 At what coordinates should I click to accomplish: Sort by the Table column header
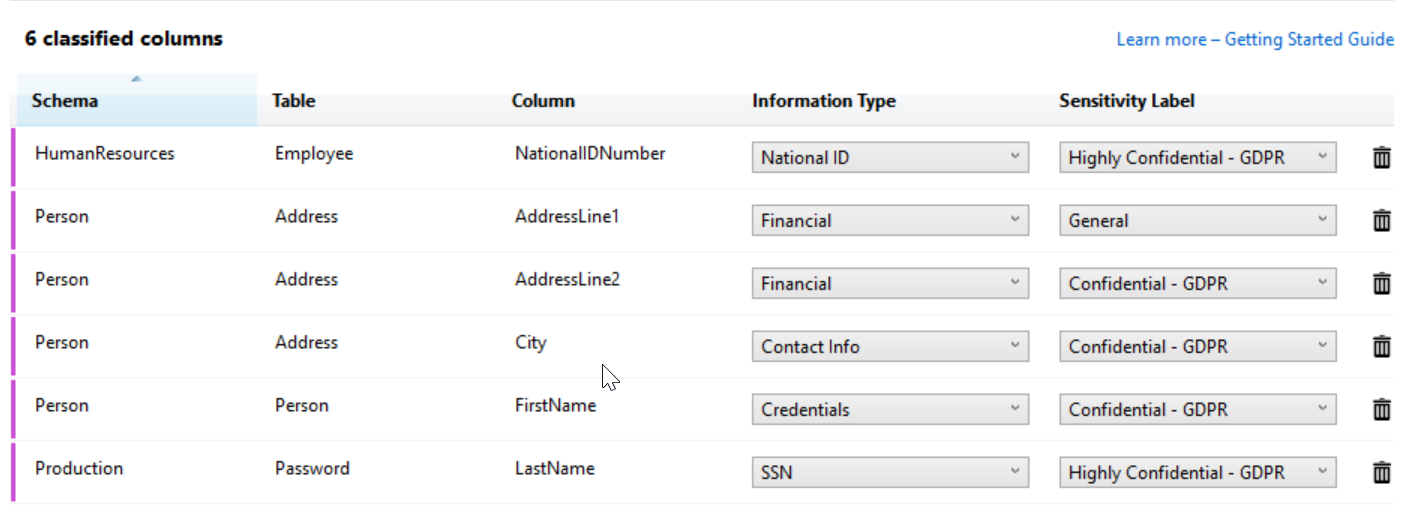click(293, 101)
